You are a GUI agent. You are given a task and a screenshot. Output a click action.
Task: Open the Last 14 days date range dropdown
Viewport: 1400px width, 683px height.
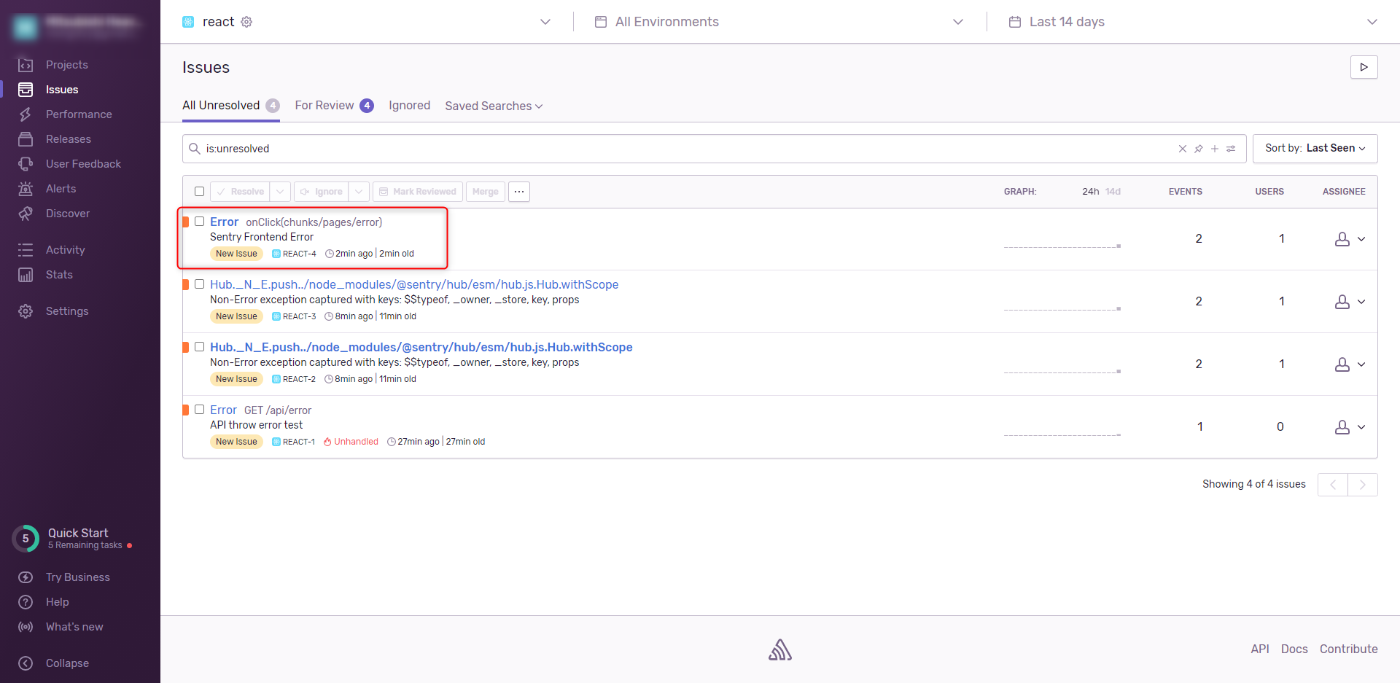[x=1193, y=22]
